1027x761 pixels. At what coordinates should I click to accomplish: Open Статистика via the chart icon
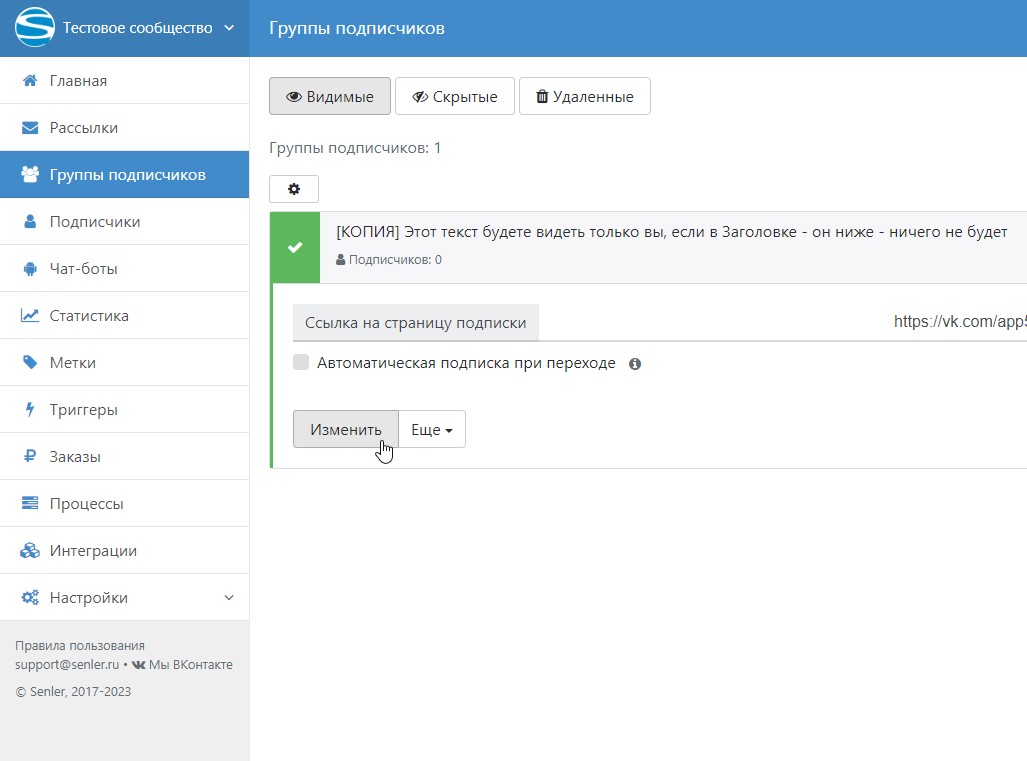(30, 316)
